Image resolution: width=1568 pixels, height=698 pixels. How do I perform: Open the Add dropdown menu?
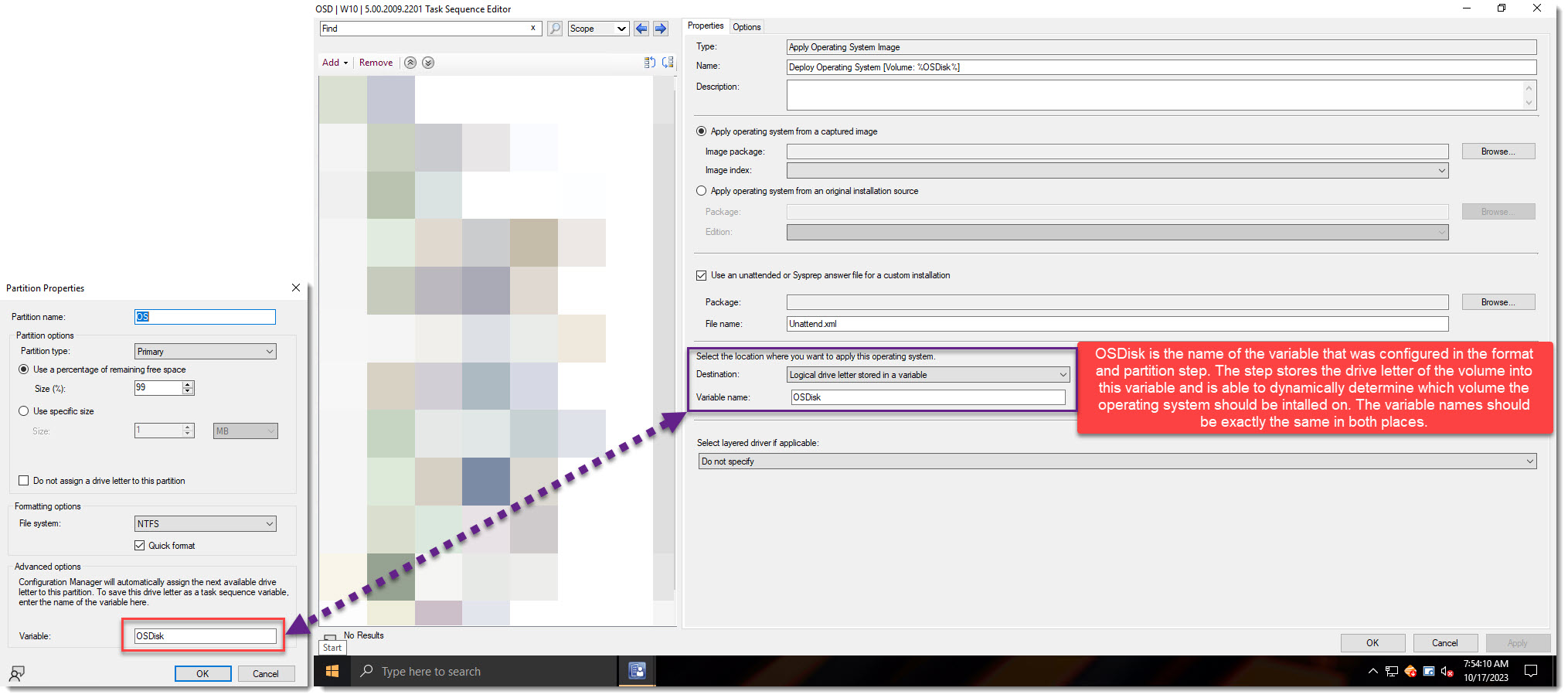point(335,63)
